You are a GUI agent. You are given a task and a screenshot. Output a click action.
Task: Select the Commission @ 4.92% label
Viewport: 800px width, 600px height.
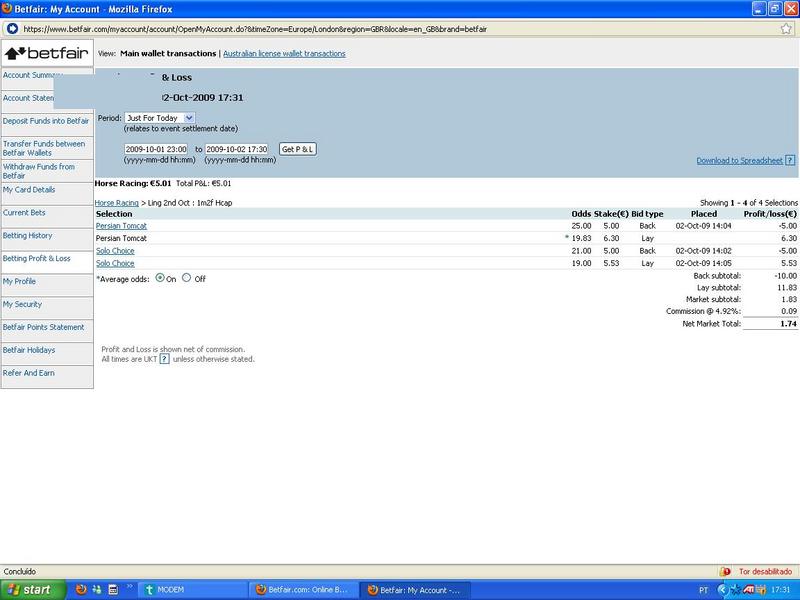coord(703,311)
